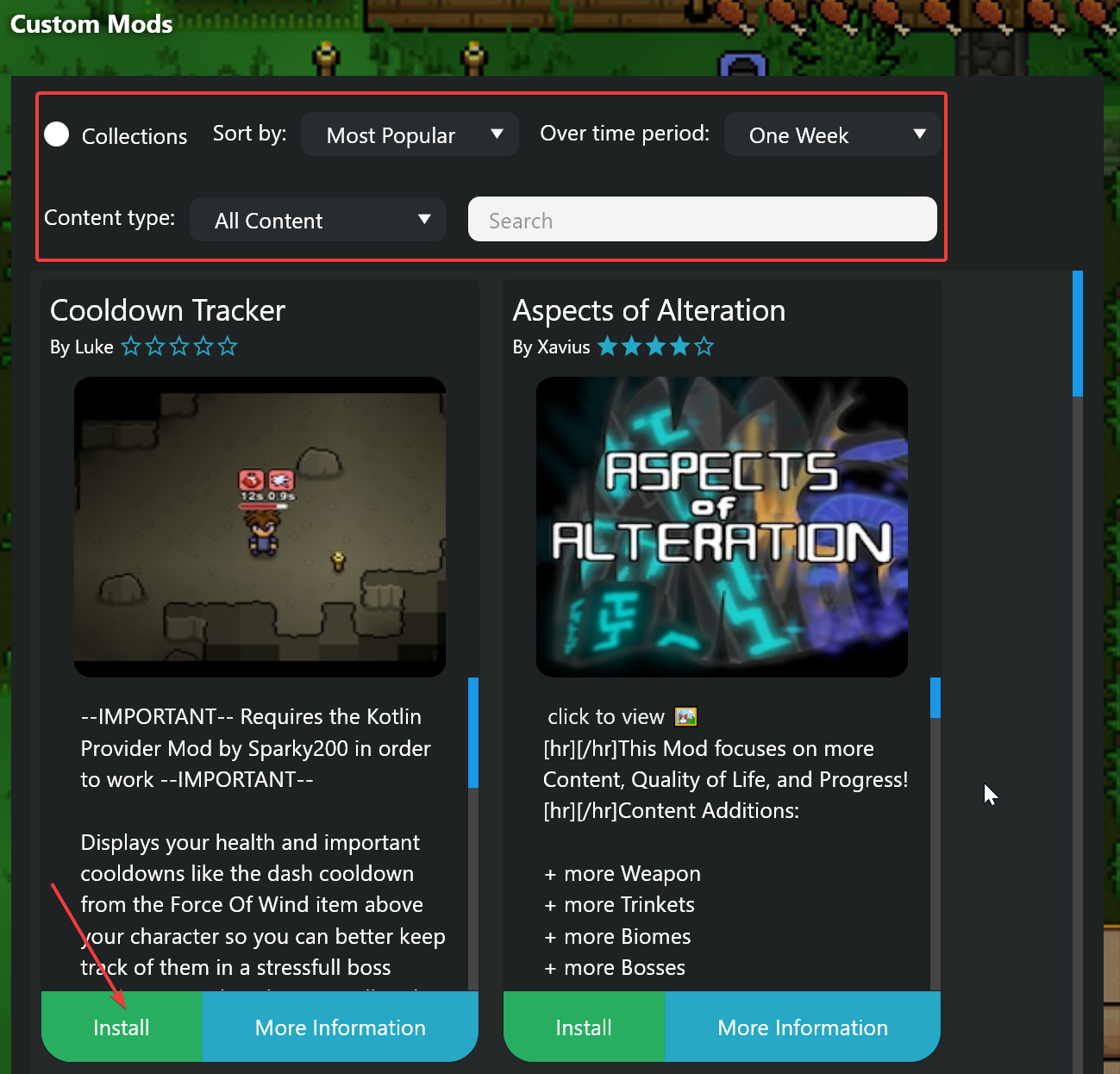Click the first star of Aspects of Alteration
Image resolution: width=1120 pixels, height=1074 pixels.
click(608, 347)
